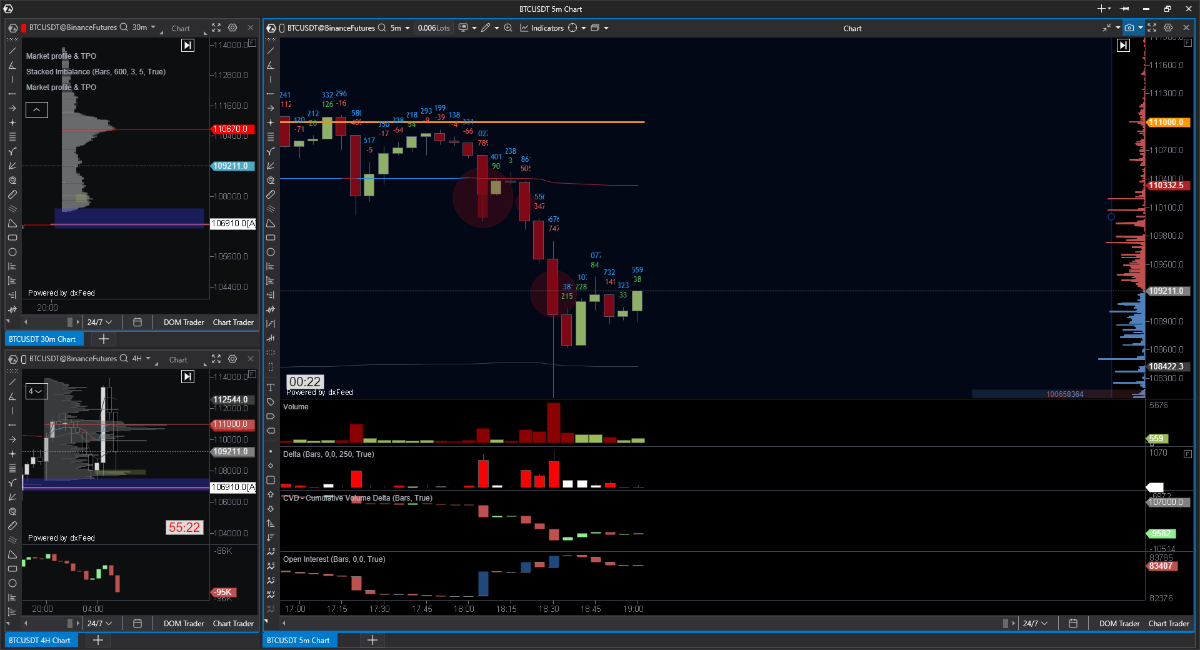Select the BTCUSDT 4H Chart tab
The height and width of the screenshot is (650, 1200).
40,640
